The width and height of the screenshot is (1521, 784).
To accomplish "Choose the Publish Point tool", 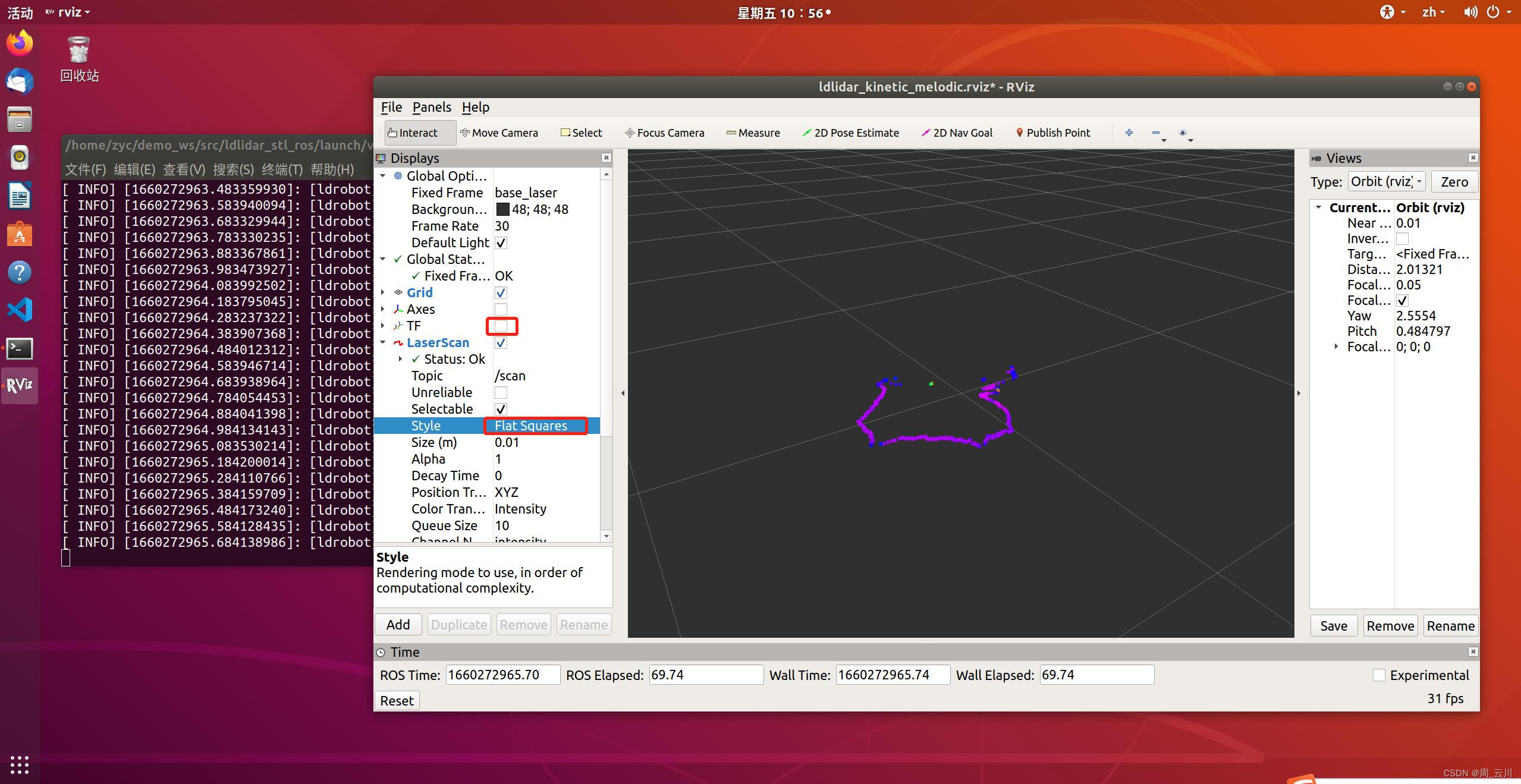I will [x=1054, y=133].
